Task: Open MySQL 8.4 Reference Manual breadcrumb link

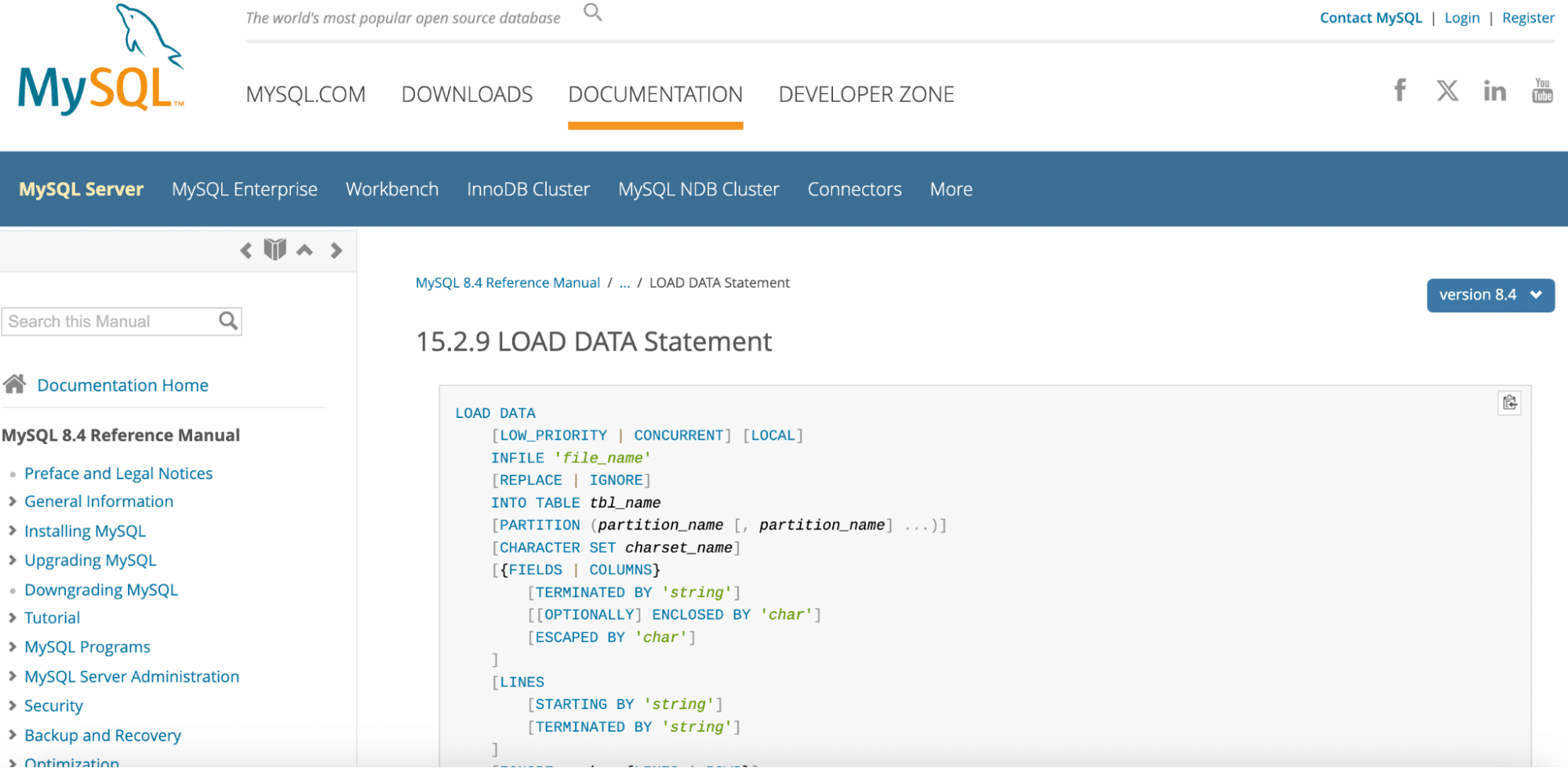Action: 508,282
